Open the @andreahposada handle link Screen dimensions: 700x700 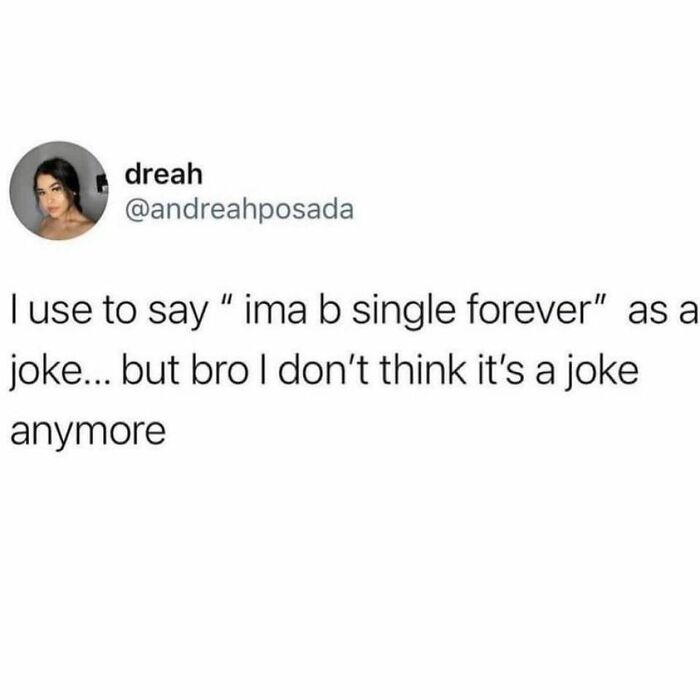coord(240,210)
